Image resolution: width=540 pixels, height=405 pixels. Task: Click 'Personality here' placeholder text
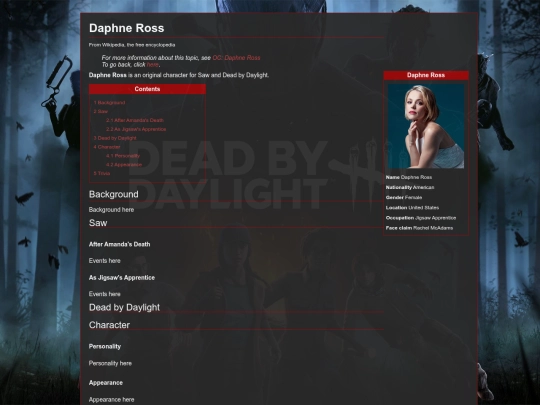point(110,363)
